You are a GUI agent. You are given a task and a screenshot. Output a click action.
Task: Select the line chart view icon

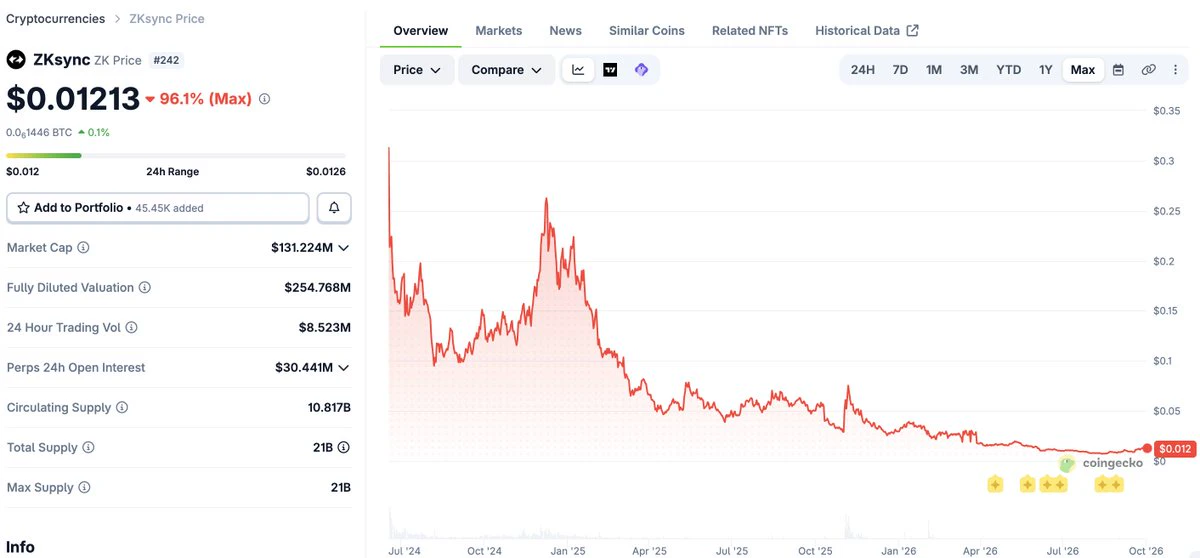pos(578,70)
